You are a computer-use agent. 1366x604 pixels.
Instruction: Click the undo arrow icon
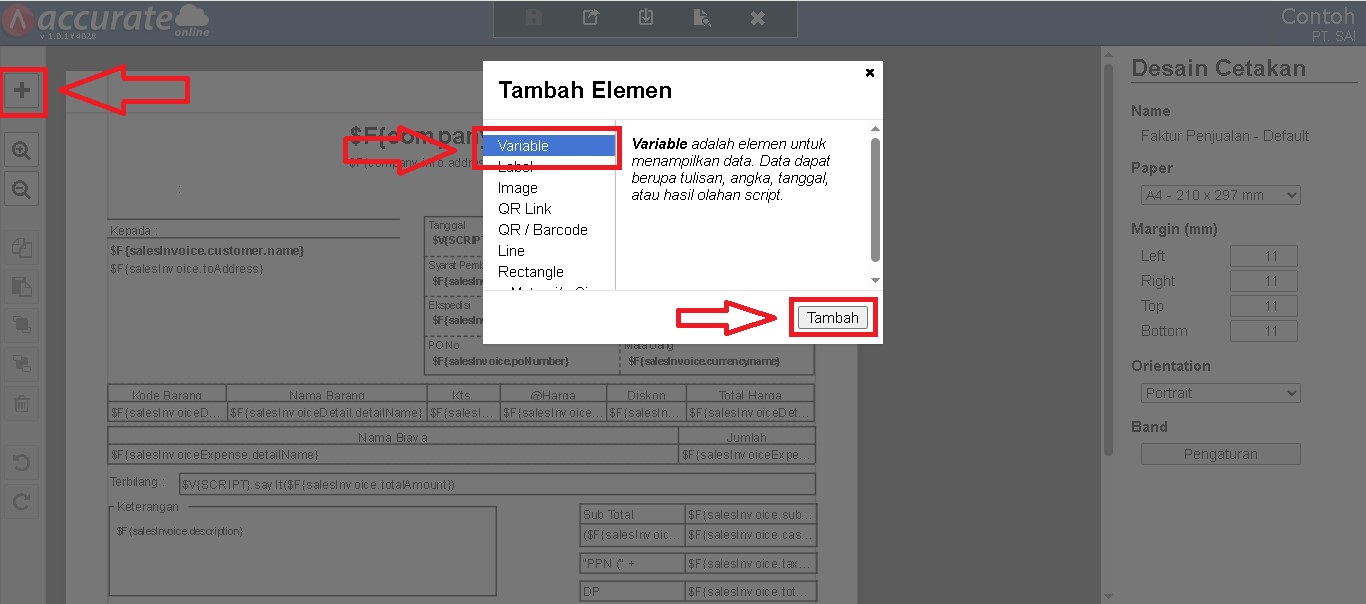click(21, 463)
